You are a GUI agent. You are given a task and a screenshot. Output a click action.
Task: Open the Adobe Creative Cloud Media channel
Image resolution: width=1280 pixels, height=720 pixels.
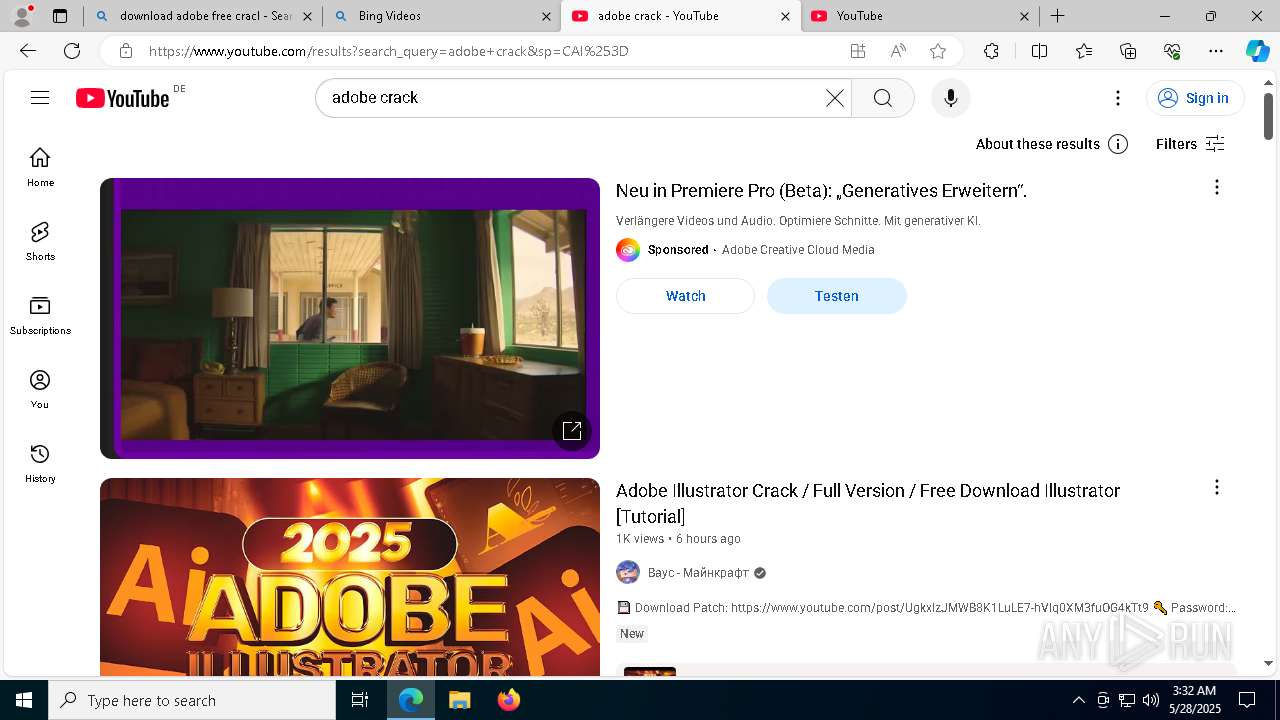point(798,250)
